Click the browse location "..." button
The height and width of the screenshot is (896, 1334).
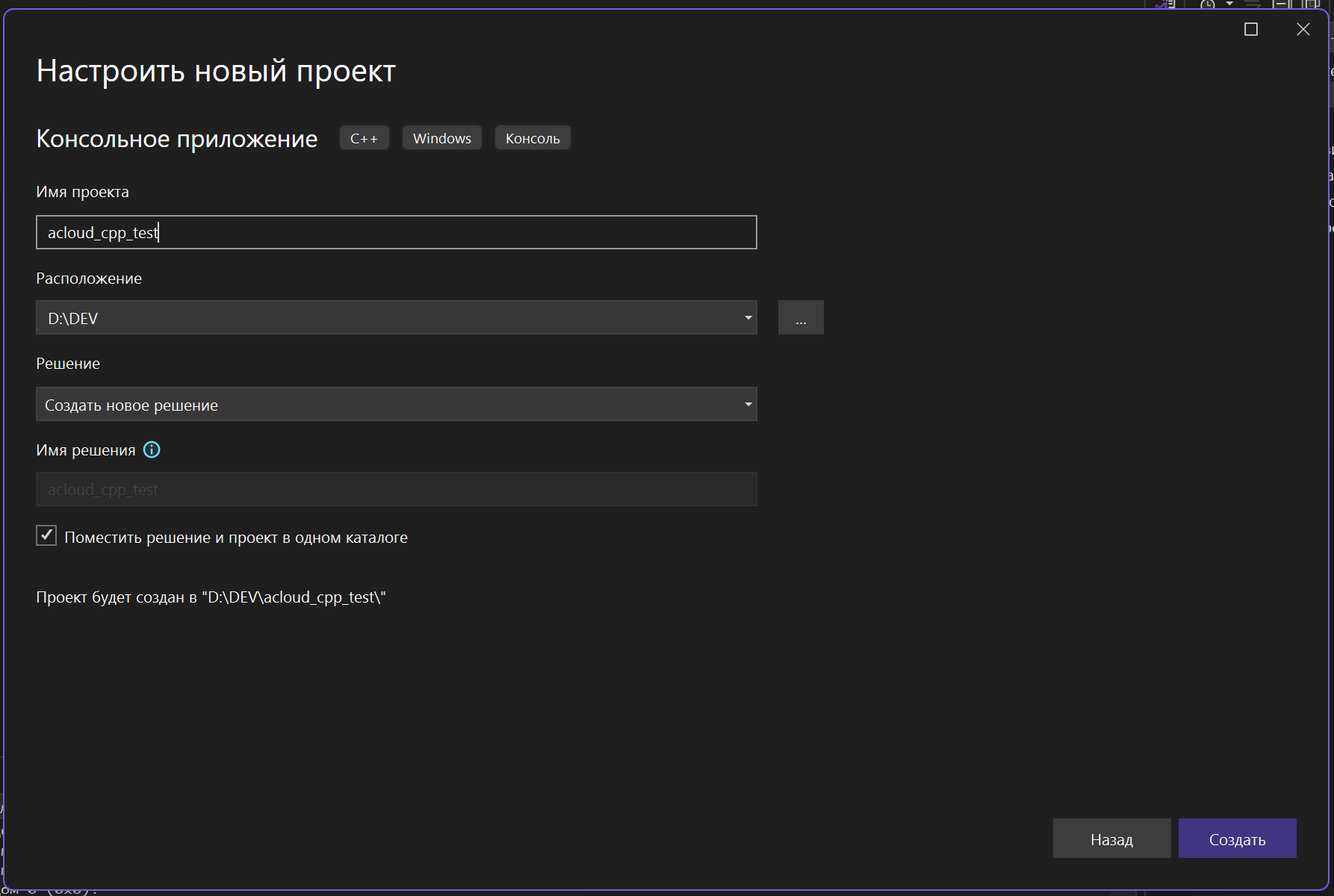(x=801, y=317)
